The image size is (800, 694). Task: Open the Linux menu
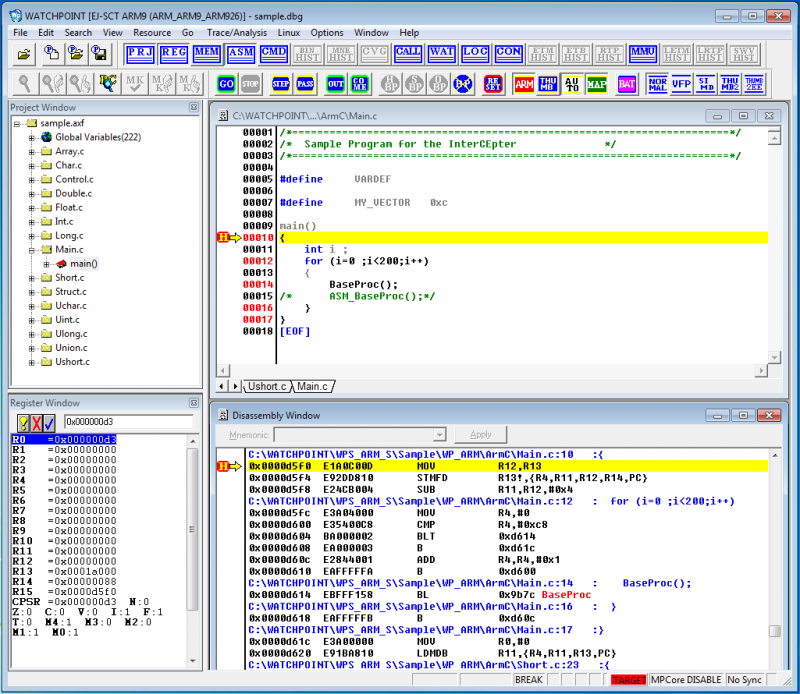pos(289,33)
